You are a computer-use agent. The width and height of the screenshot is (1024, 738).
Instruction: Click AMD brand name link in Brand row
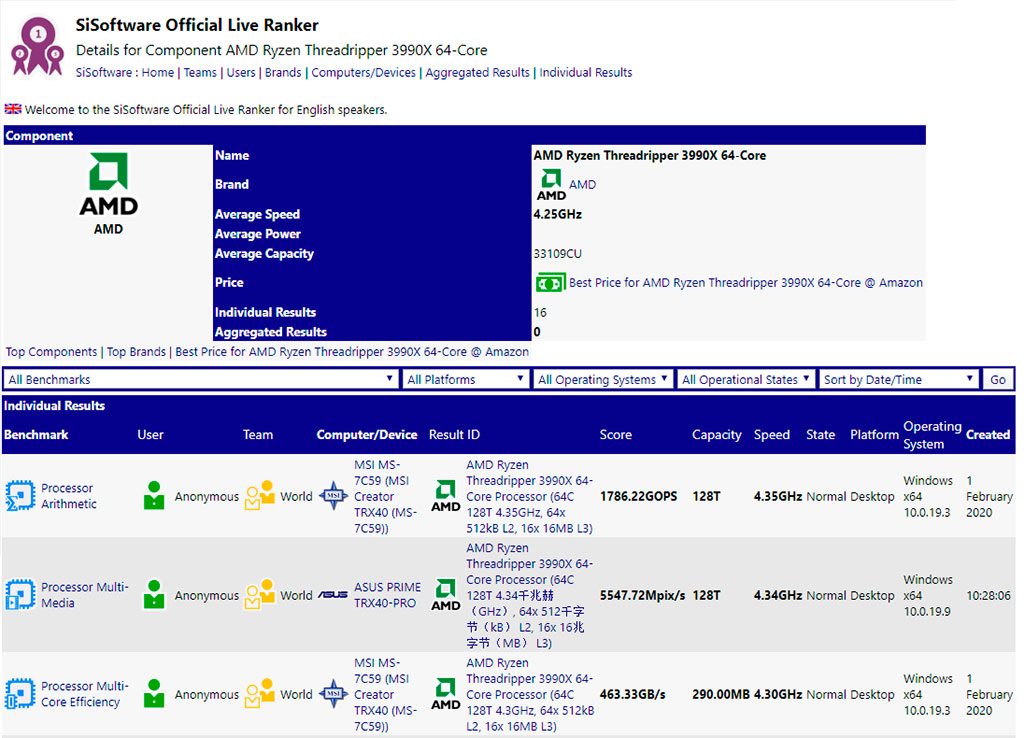click(583, 185)
